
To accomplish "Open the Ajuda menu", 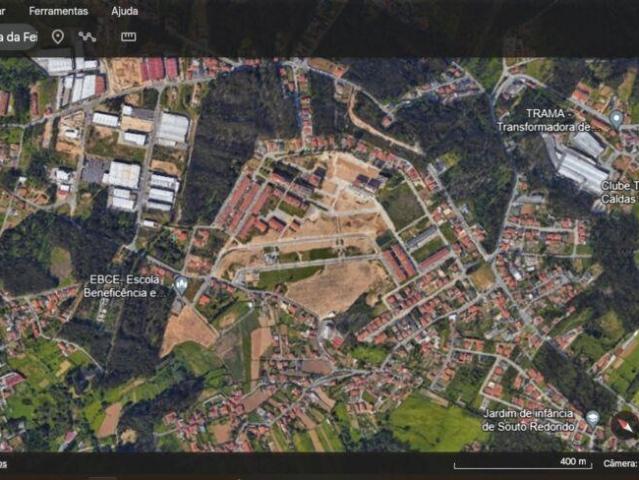I will [x=125, y=11].
